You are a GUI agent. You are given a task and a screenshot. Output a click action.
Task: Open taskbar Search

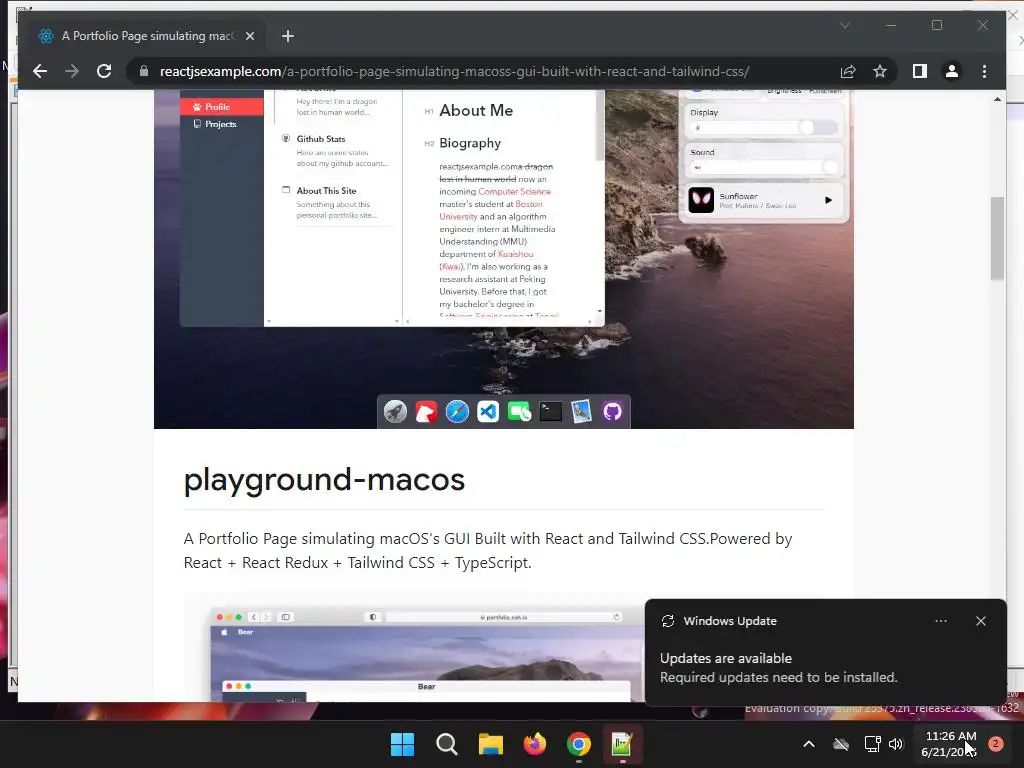(x=447, y=744)
